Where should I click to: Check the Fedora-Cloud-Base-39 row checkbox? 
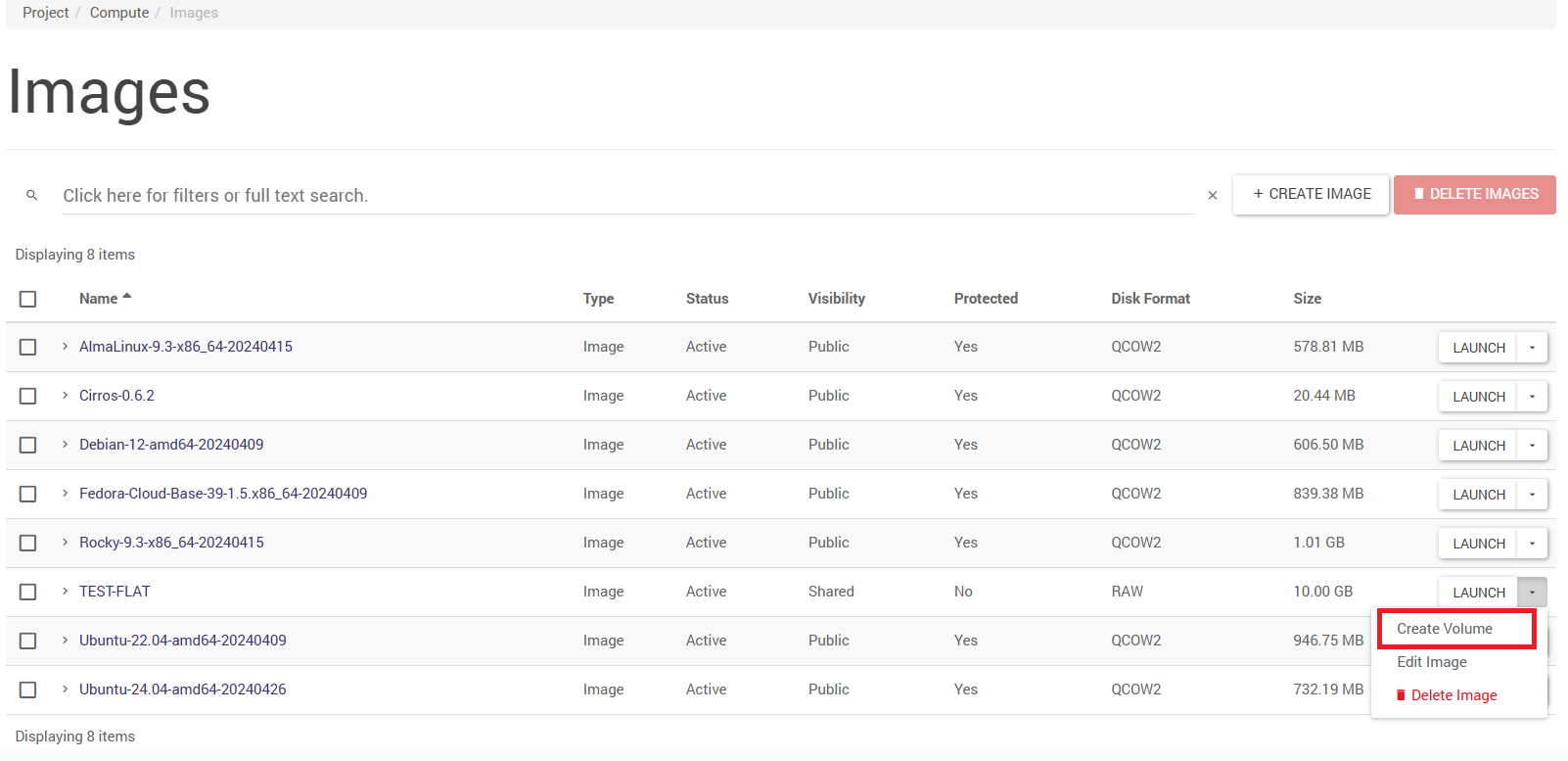[x=28, y=494]
